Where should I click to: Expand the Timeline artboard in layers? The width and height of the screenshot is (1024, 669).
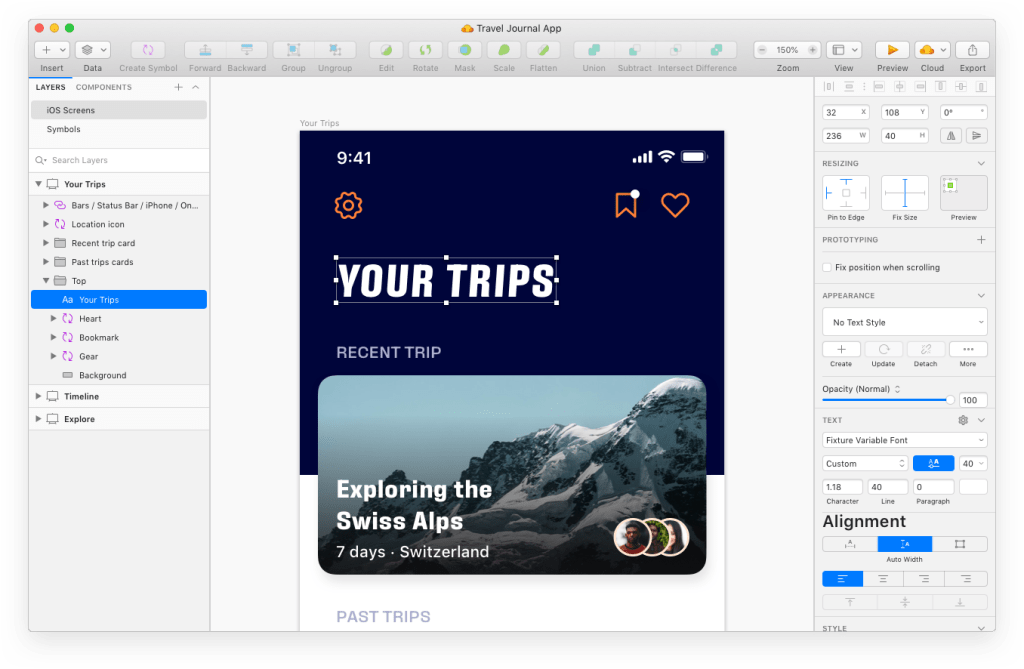click(39, 397)
